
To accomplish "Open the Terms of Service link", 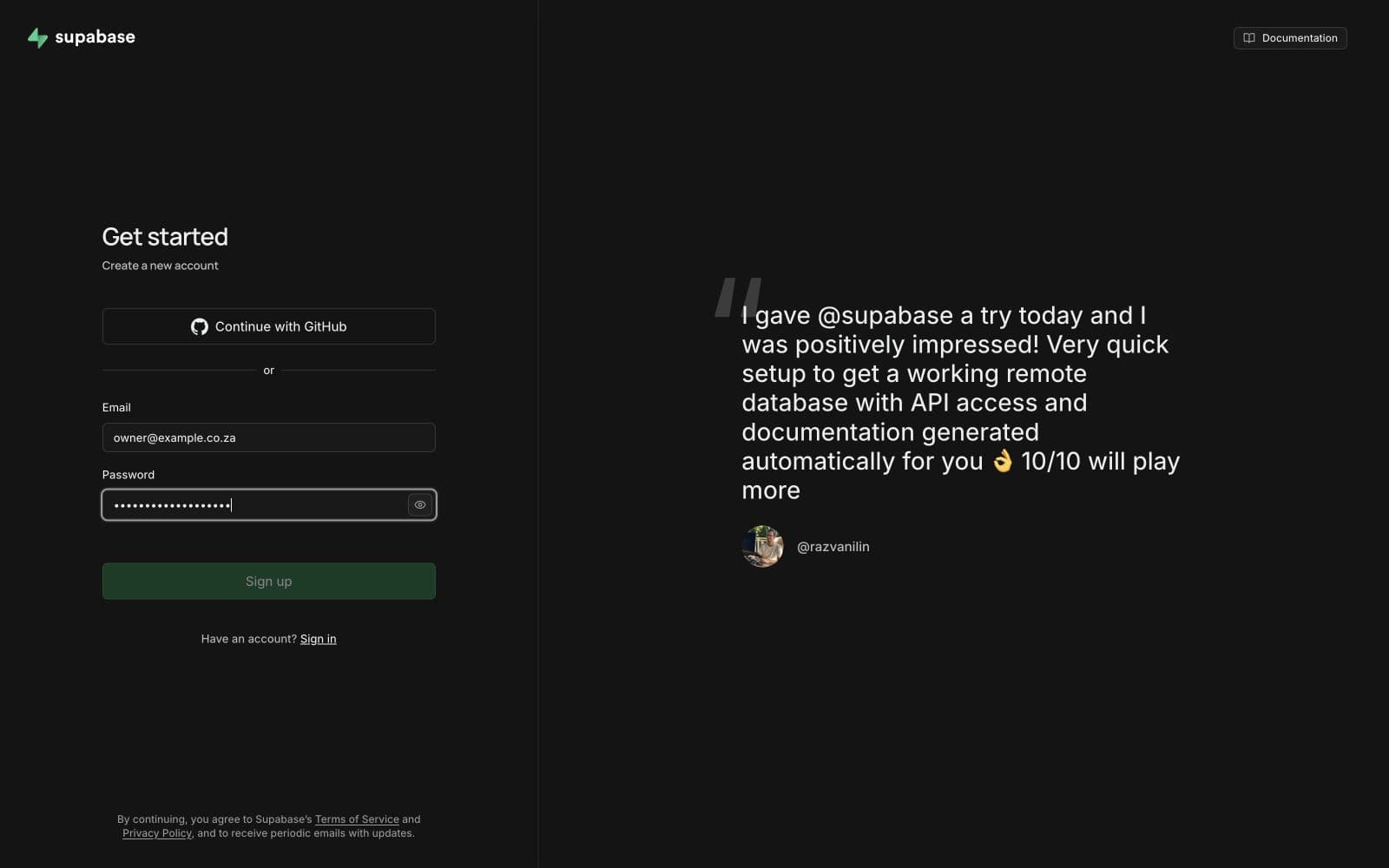I will click(x=357, y=819).
